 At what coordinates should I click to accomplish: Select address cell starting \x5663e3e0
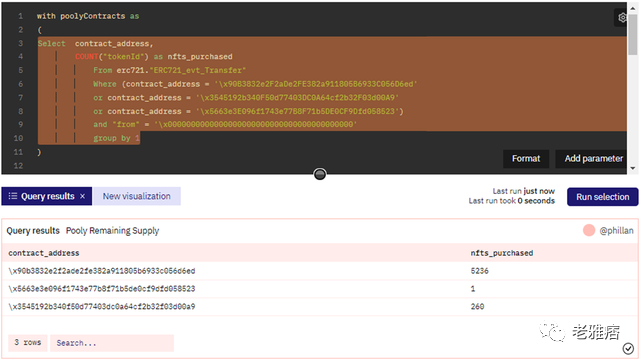point(102,289)
